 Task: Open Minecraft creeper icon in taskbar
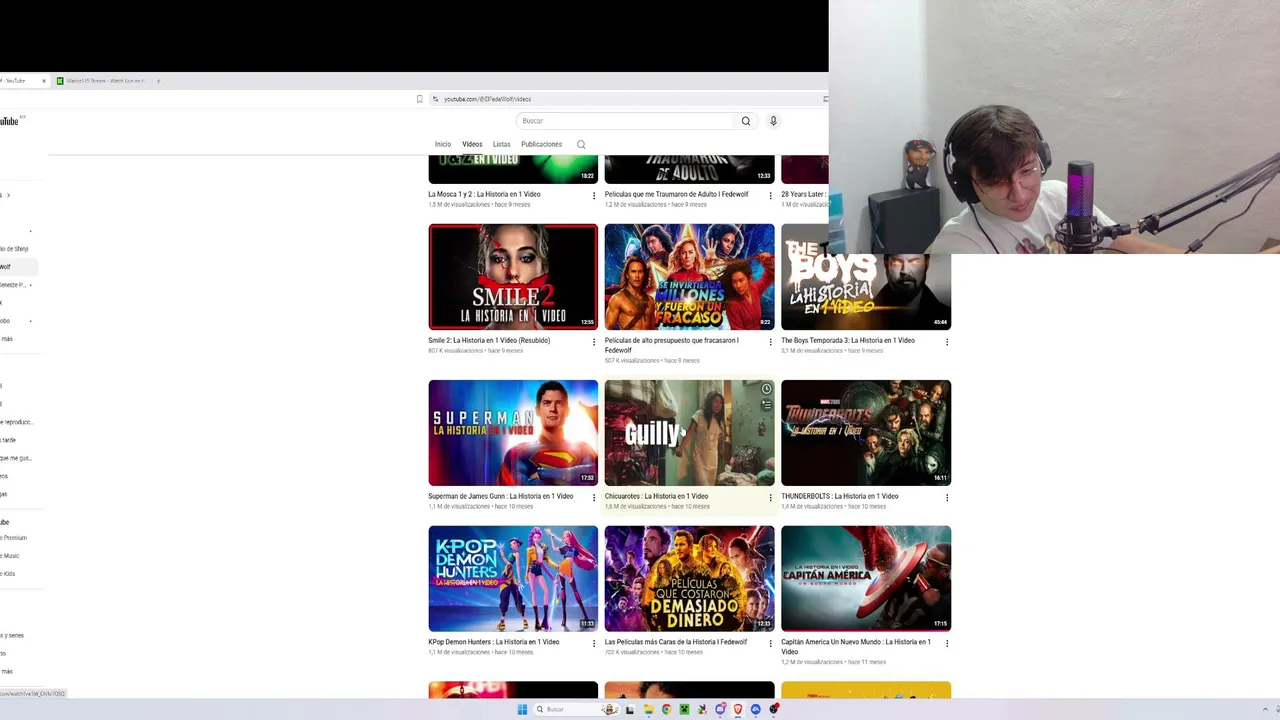[684, 710]
